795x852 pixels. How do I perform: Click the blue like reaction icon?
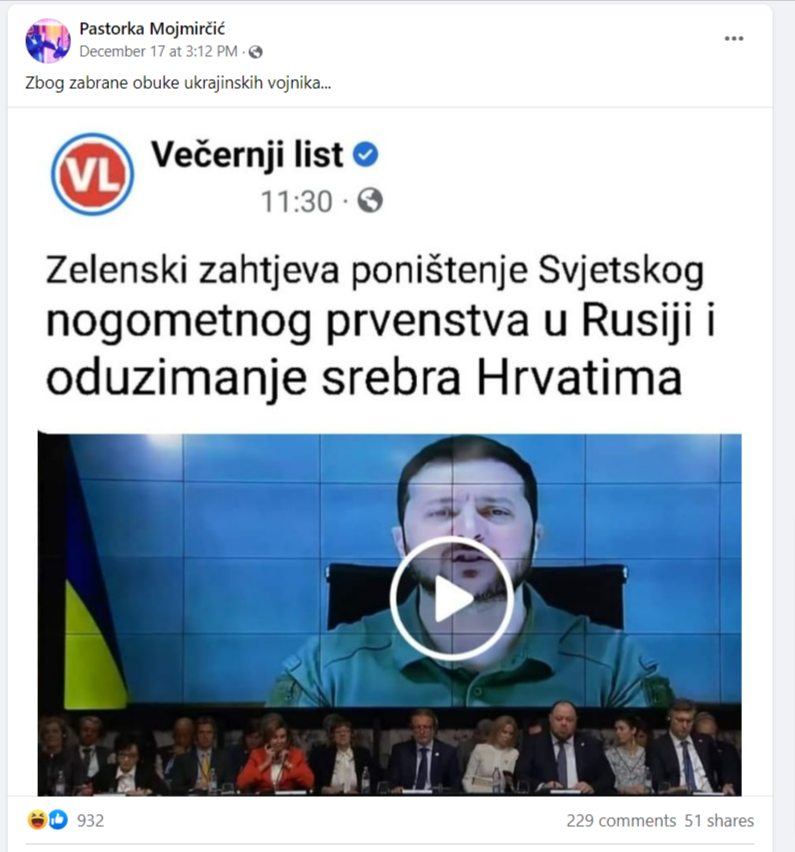coord(58,819)
